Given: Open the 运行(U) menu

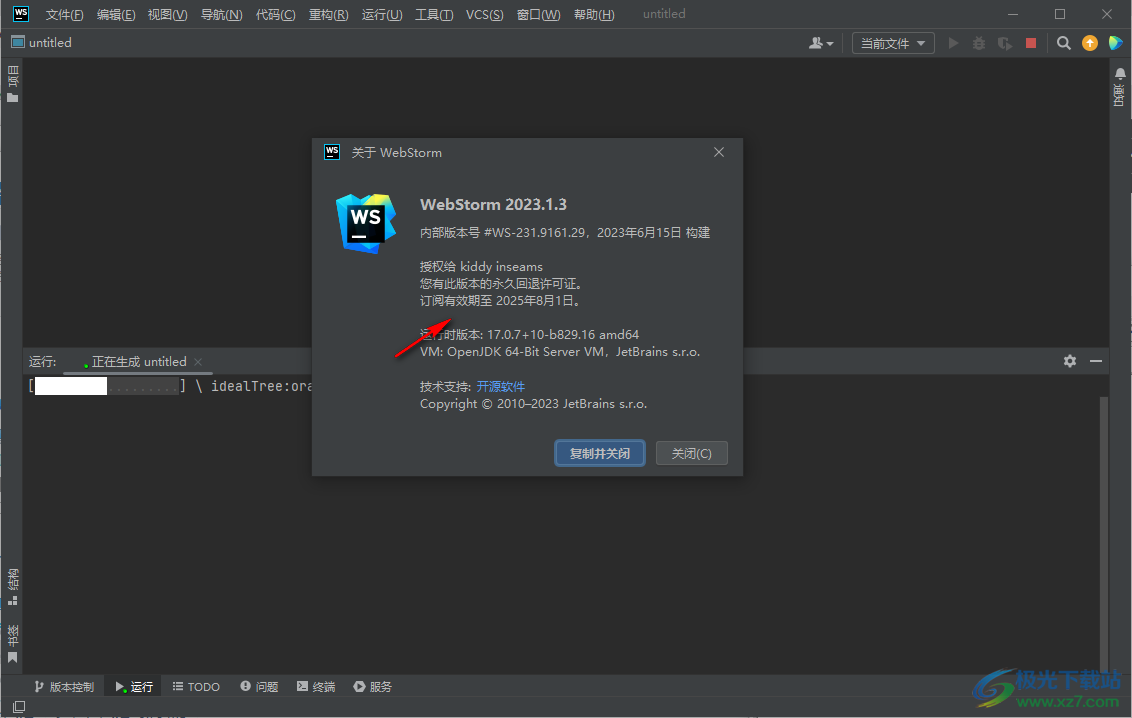Looking at the screenshot, I should tap(382, 14).
